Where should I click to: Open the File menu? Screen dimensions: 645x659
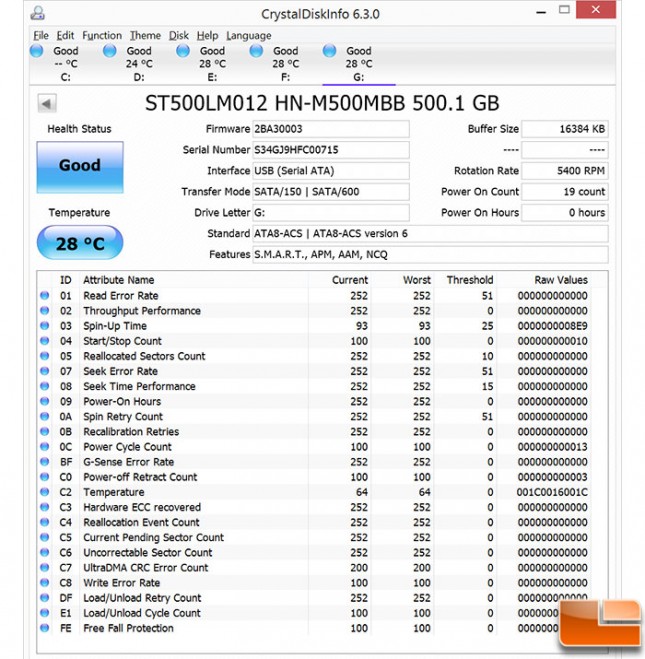[41, 36]
